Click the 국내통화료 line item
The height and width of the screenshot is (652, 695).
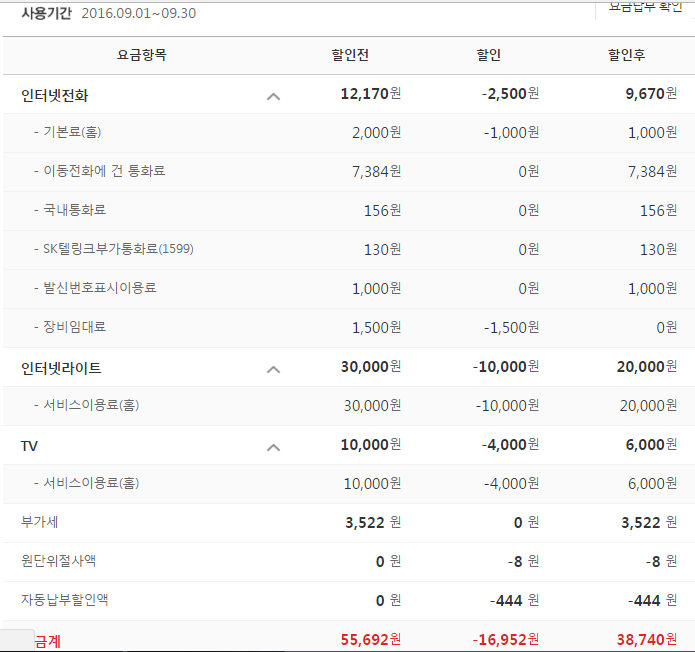(74, 210)
